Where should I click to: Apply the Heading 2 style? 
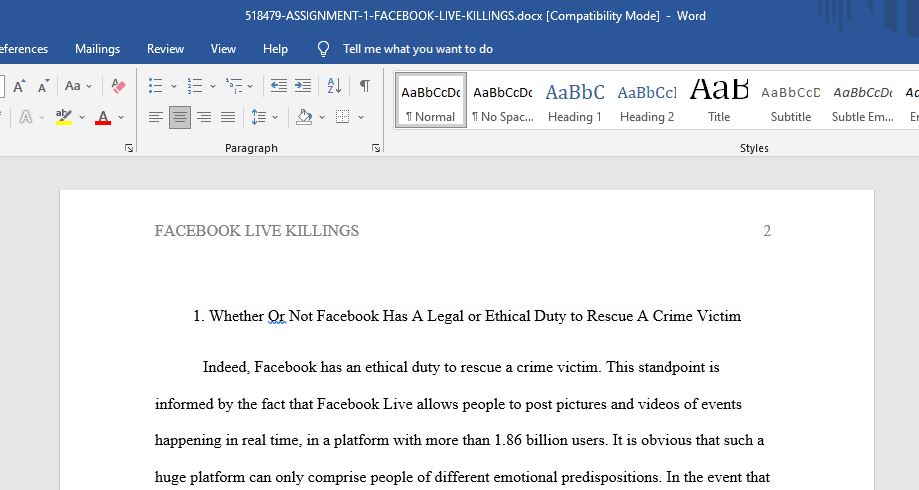coord(647,100)
